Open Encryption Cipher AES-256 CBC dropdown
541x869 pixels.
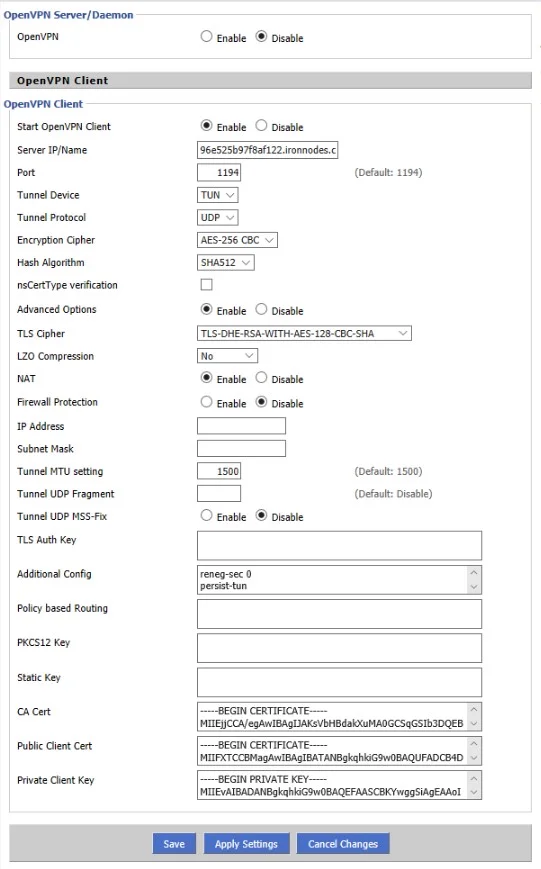[237, 240]
